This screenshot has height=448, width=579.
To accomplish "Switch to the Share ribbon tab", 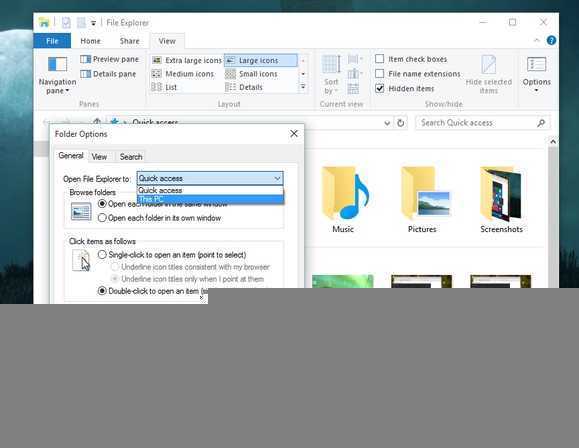I will coord(129,41).
